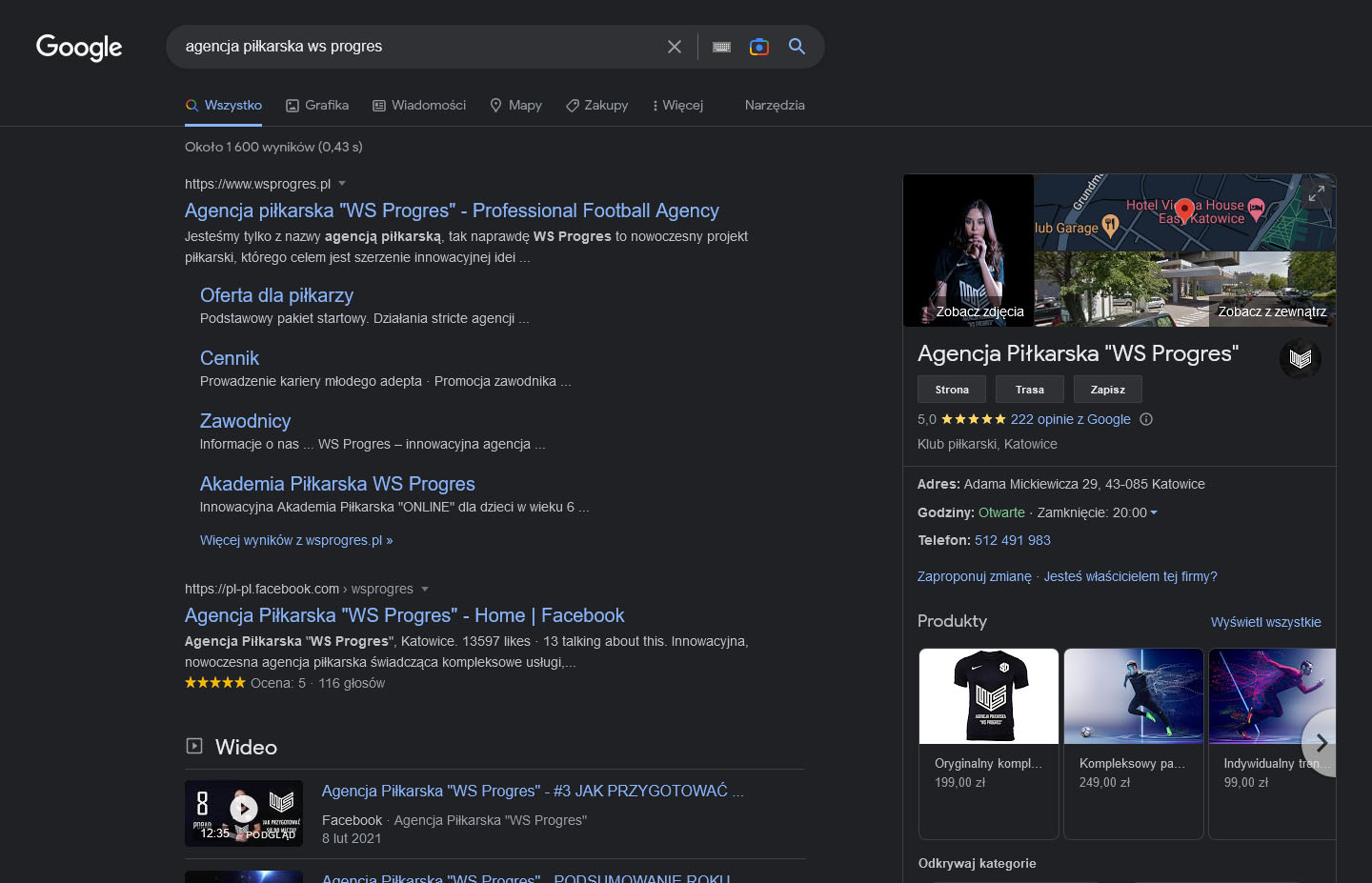Click Więcej wyników z wsprogres.pl
This screenshot has height=883, width=1372.
coord(296,540)
